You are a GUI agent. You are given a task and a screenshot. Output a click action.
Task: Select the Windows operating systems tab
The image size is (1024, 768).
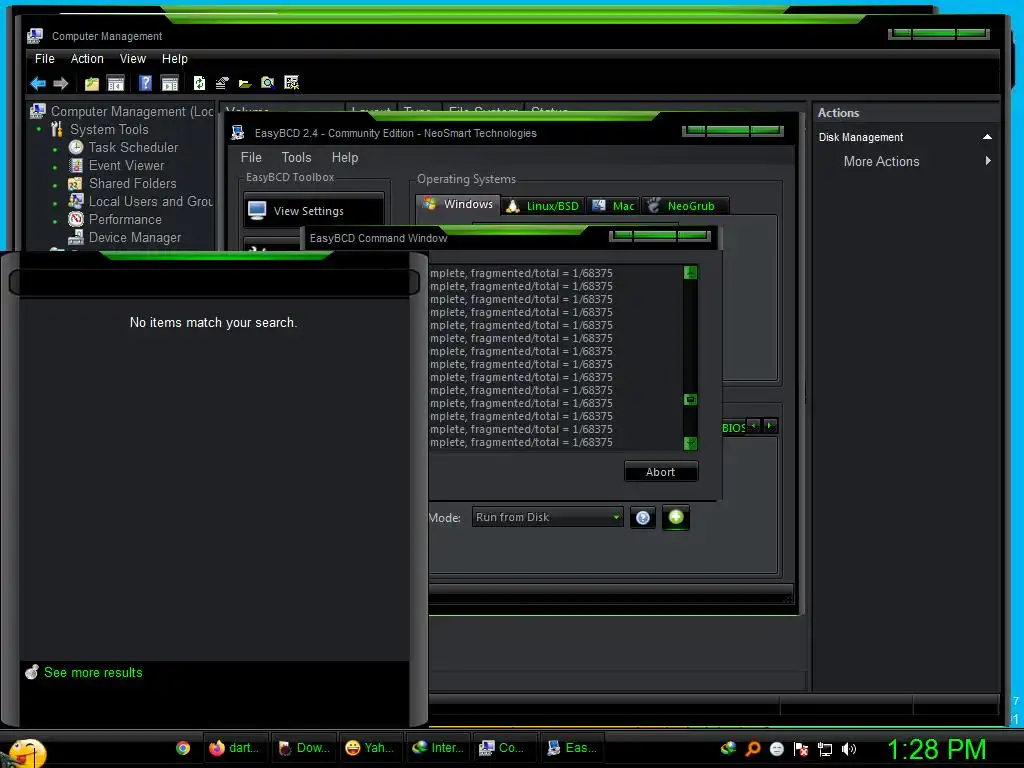[458, 204]
